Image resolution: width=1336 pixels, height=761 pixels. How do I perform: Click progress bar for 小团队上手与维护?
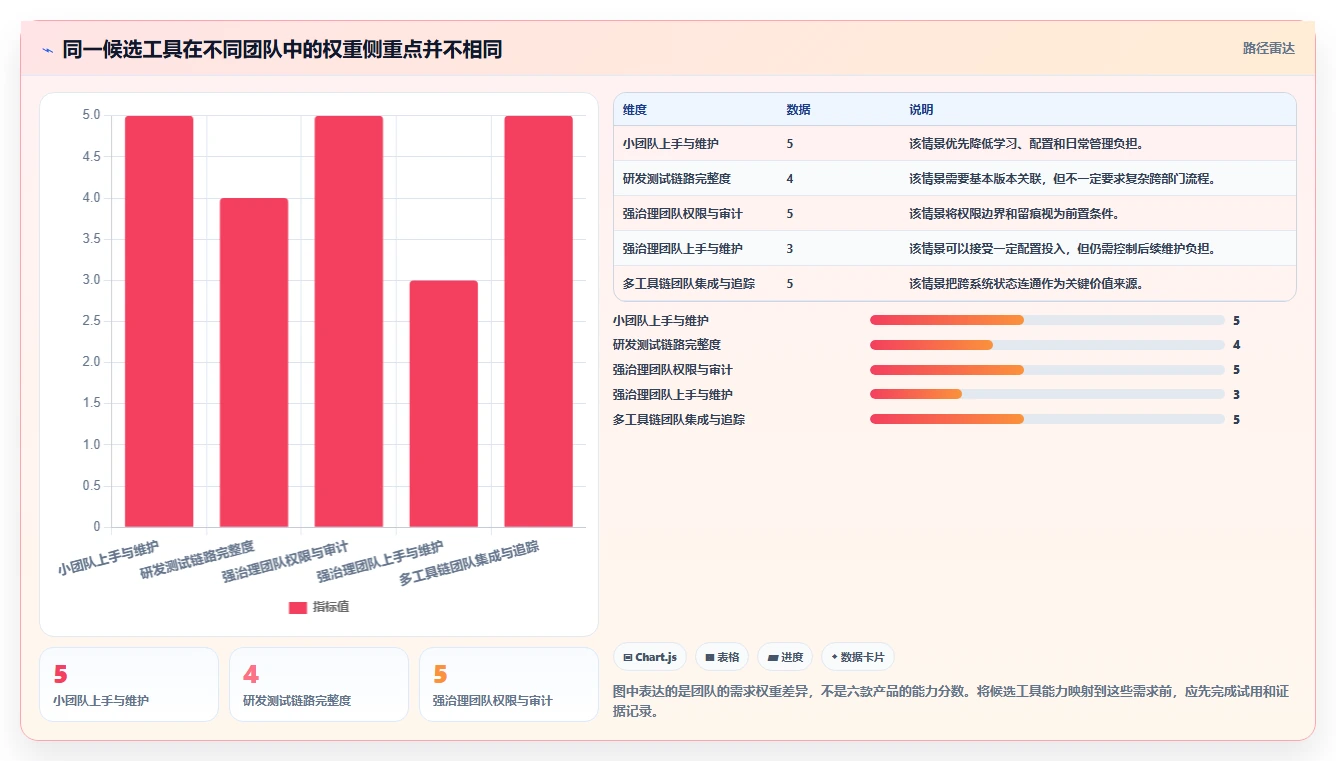tap(1047, 320)
